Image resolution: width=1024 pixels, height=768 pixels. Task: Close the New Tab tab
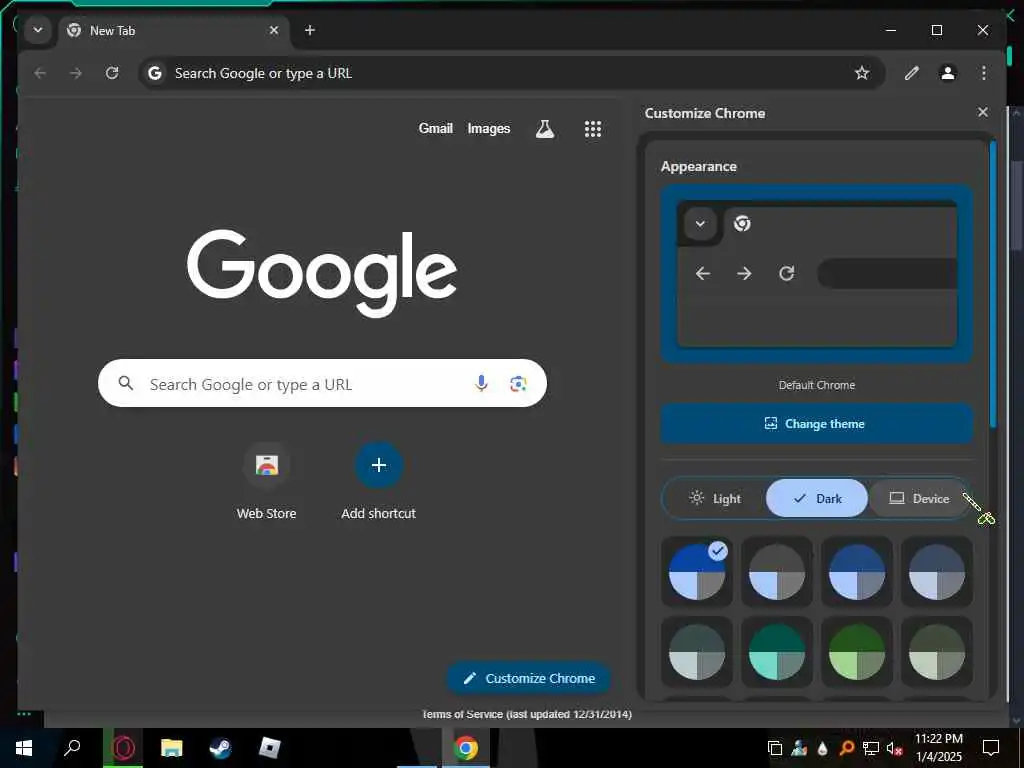[x=274, y=30]
